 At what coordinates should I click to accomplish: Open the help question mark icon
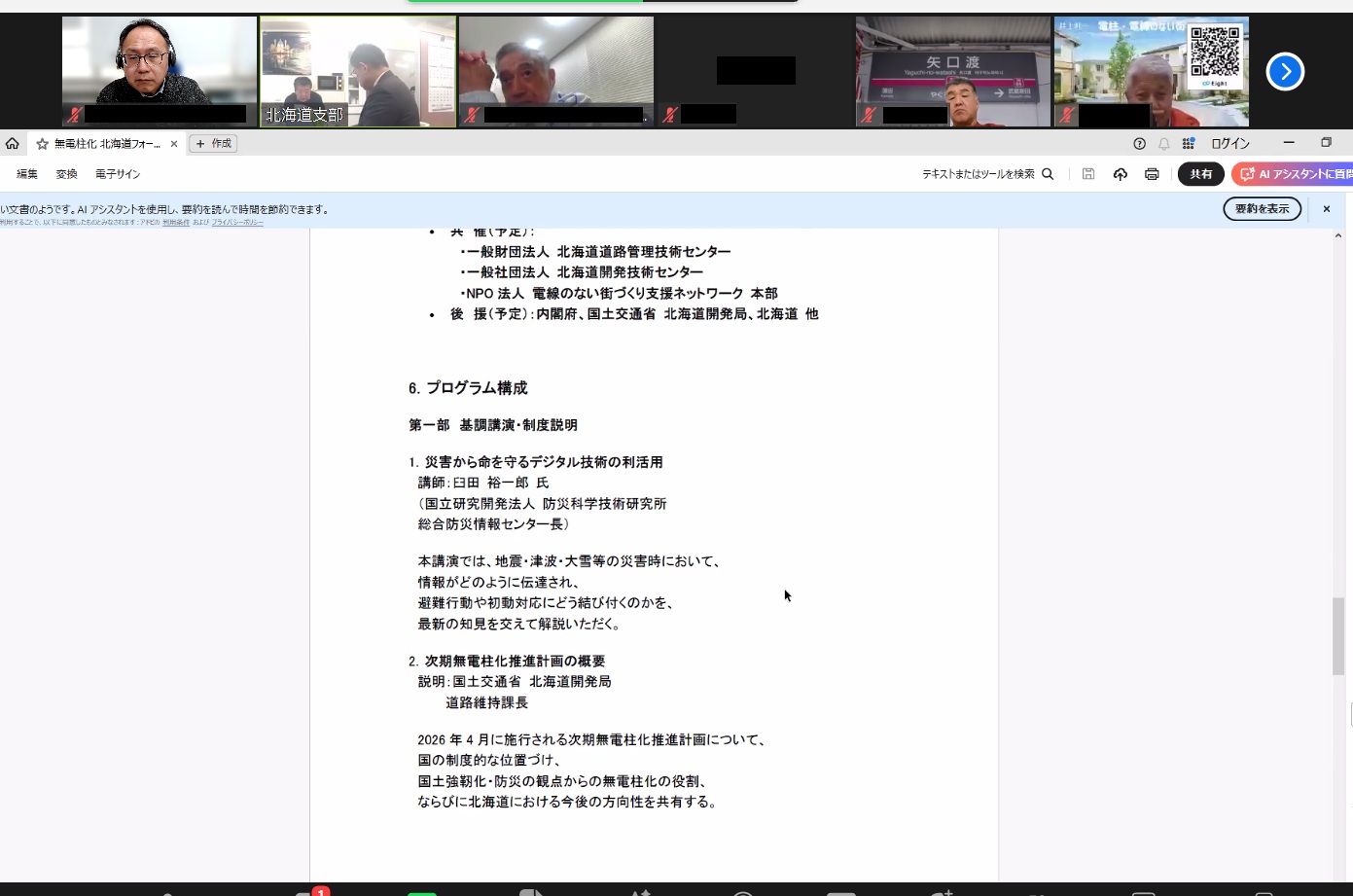point(1139,144)
